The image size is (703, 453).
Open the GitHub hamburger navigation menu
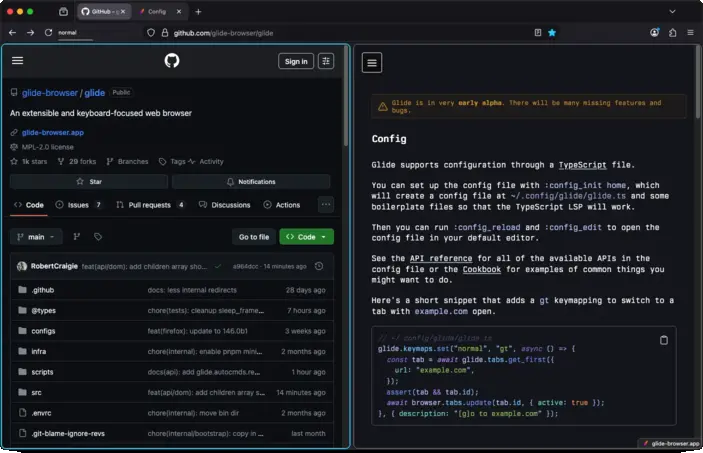[x=17, y=61]
